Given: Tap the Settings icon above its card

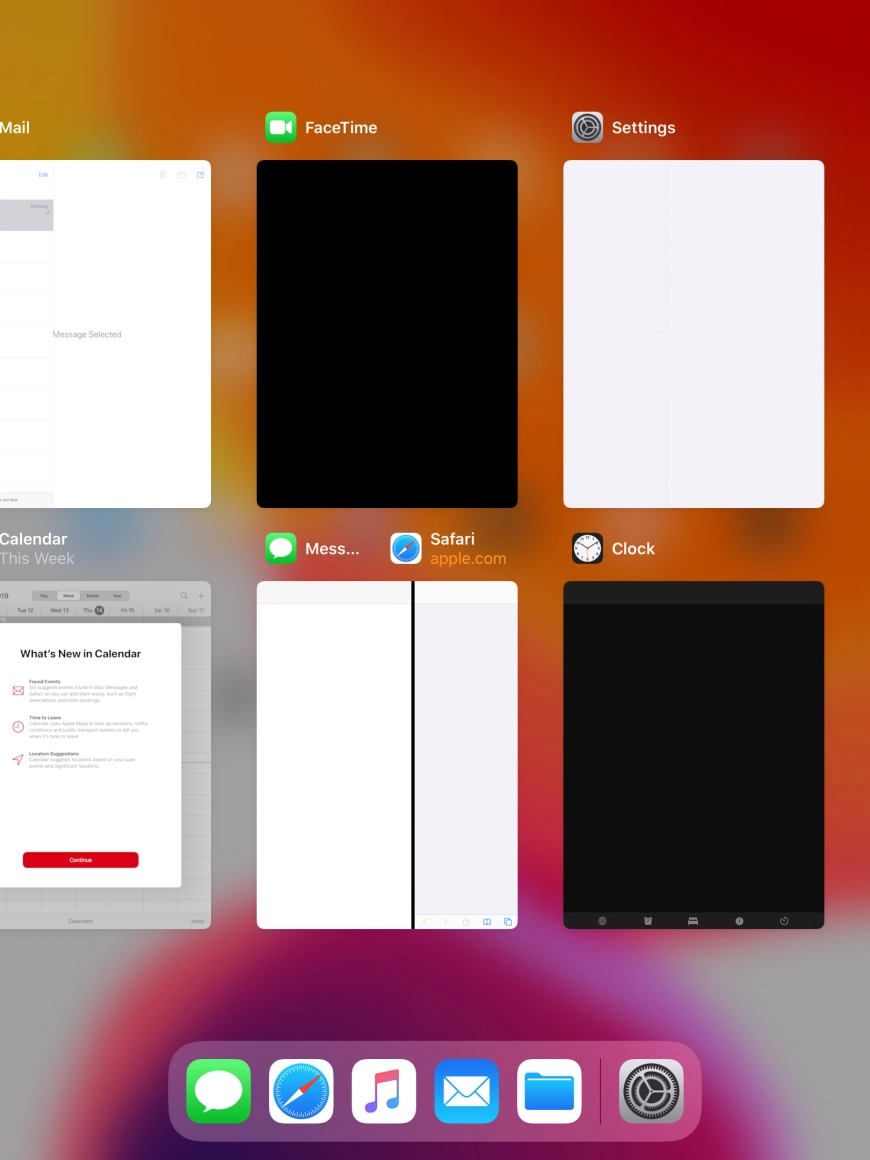Looking at the screenshot, I should coord(588,128).
